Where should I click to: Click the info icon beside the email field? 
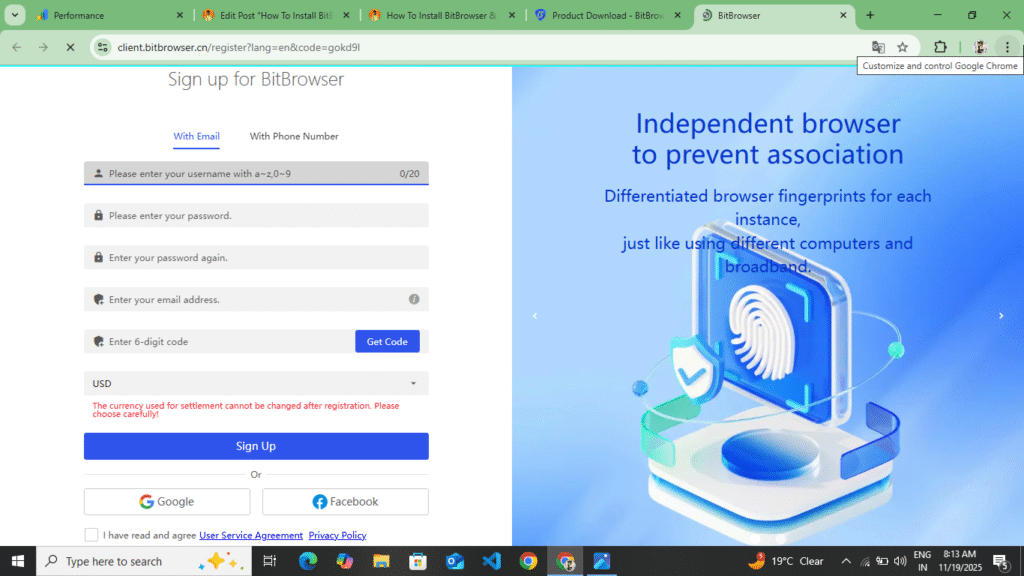(416, 299)
